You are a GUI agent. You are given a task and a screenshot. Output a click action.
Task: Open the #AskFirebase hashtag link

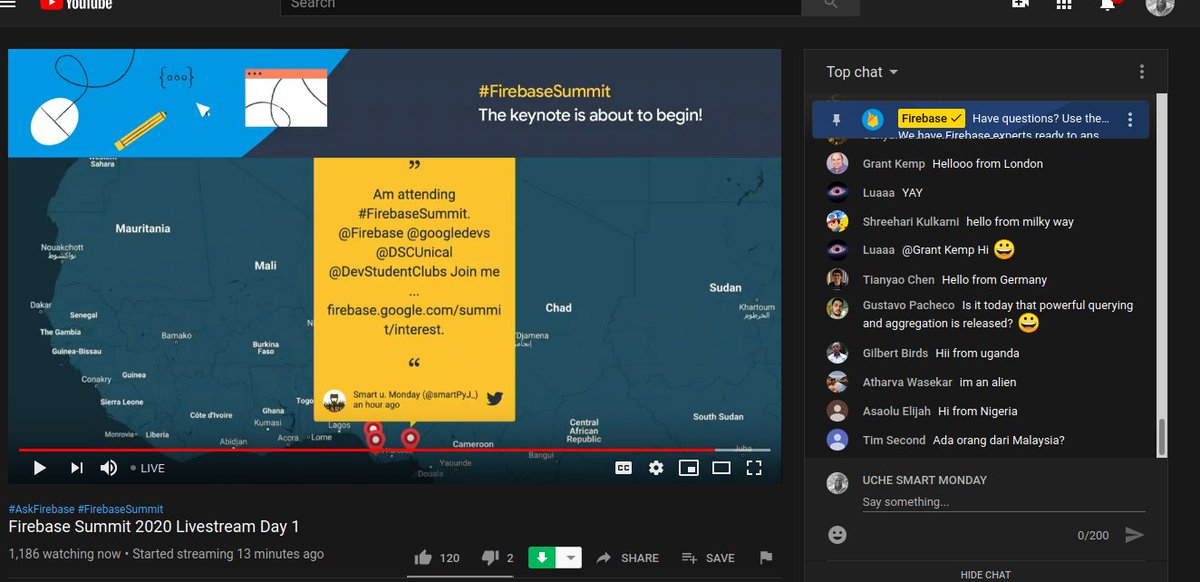click(x=40, y=509)
